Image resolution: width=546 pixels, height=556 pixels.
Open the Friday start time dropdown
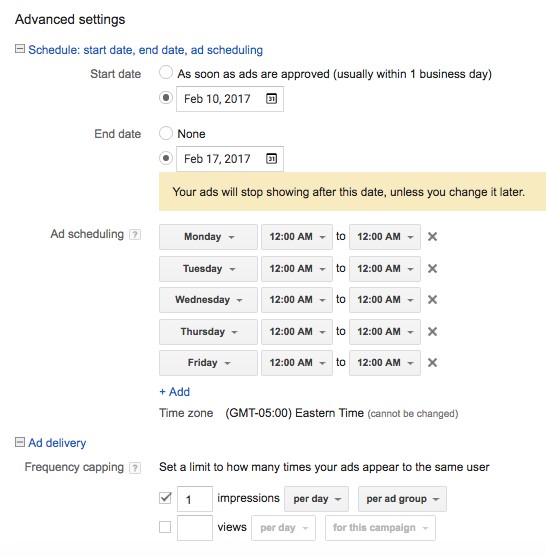click(x=297, y=363)
